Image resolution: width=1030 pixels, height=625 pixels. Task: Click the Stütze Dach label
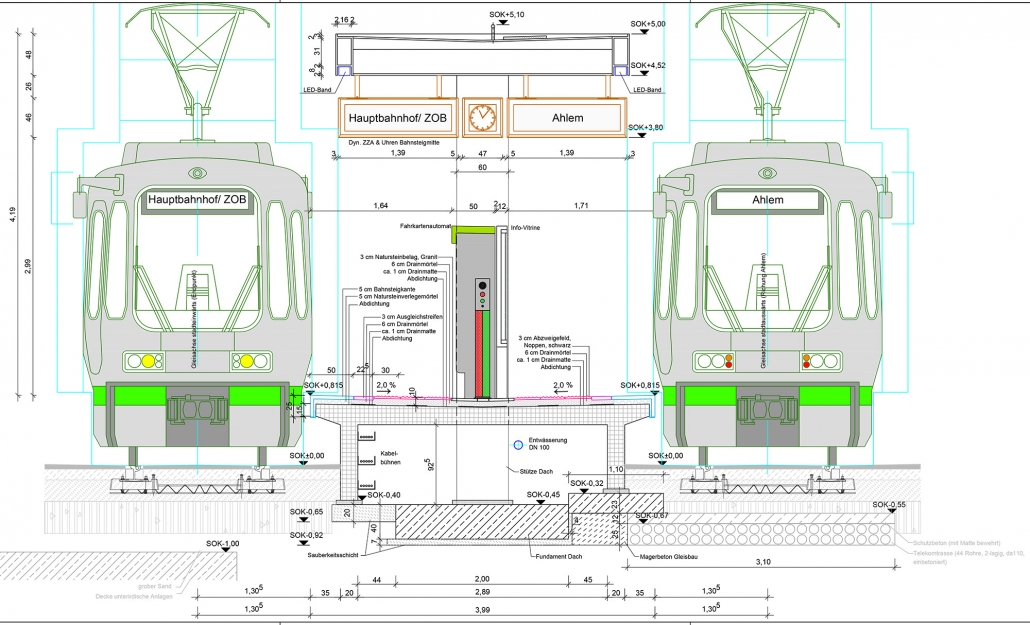coord(522,468)
